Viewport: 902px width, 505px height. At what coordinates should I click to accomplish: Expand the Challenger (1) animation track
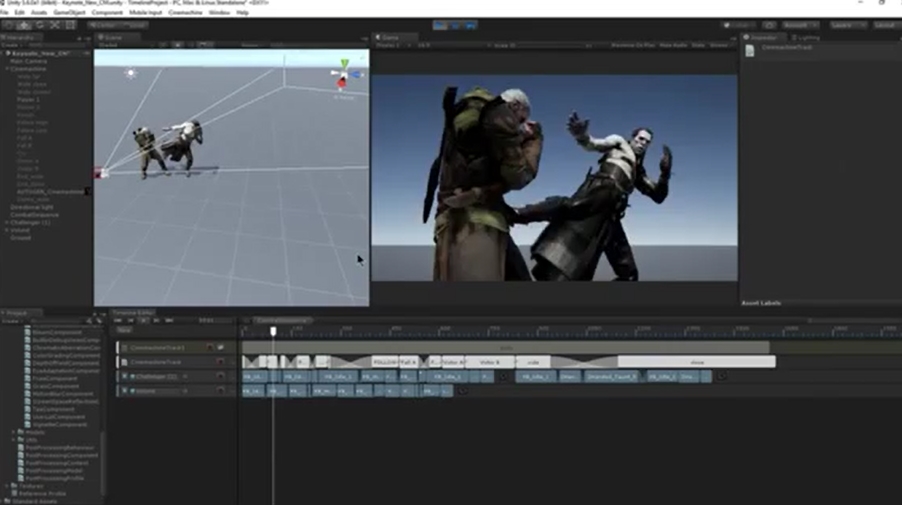[x=124, y=377]
